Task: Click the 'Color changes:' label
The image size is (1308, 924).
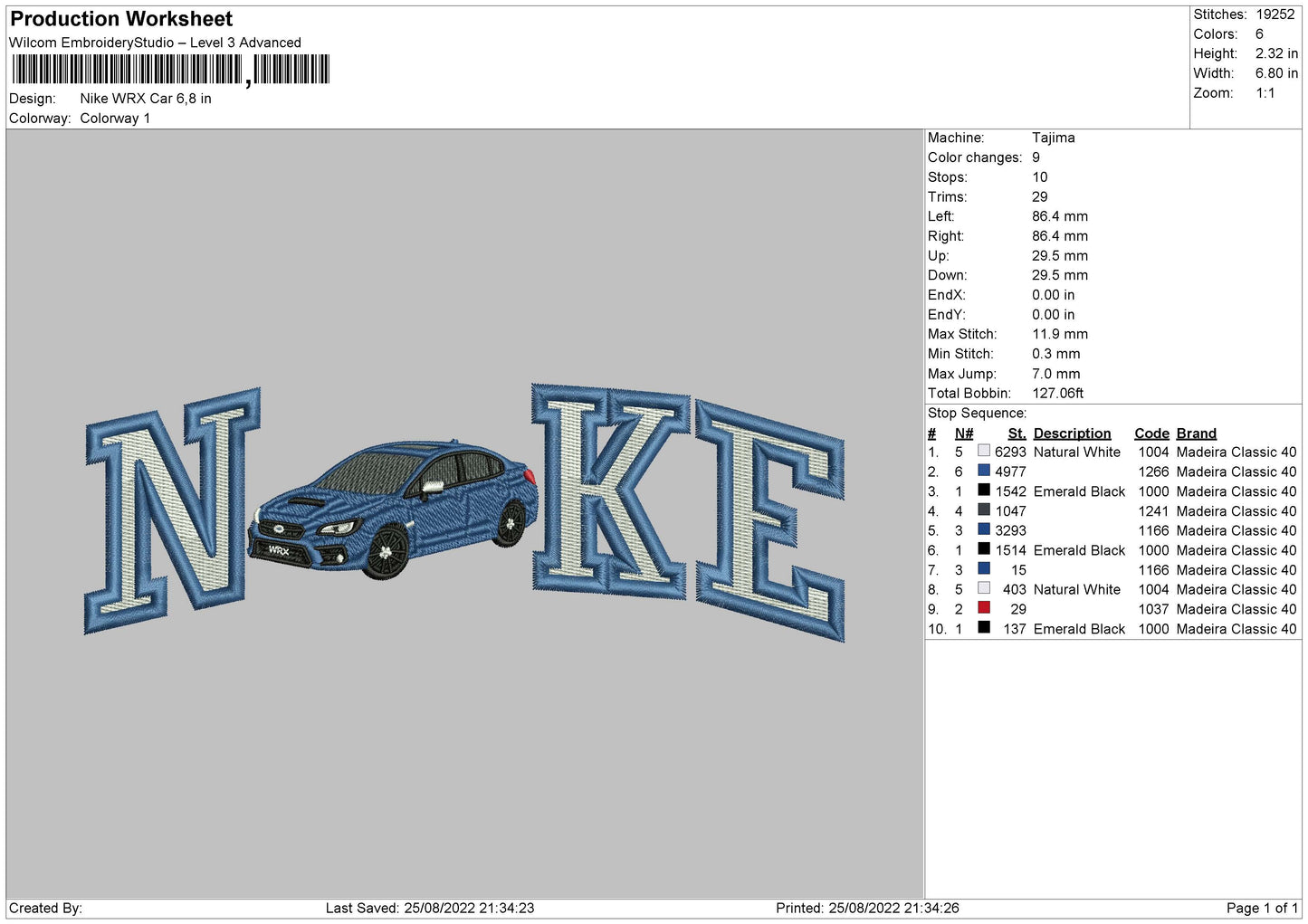Action: (x=975, y=157)
